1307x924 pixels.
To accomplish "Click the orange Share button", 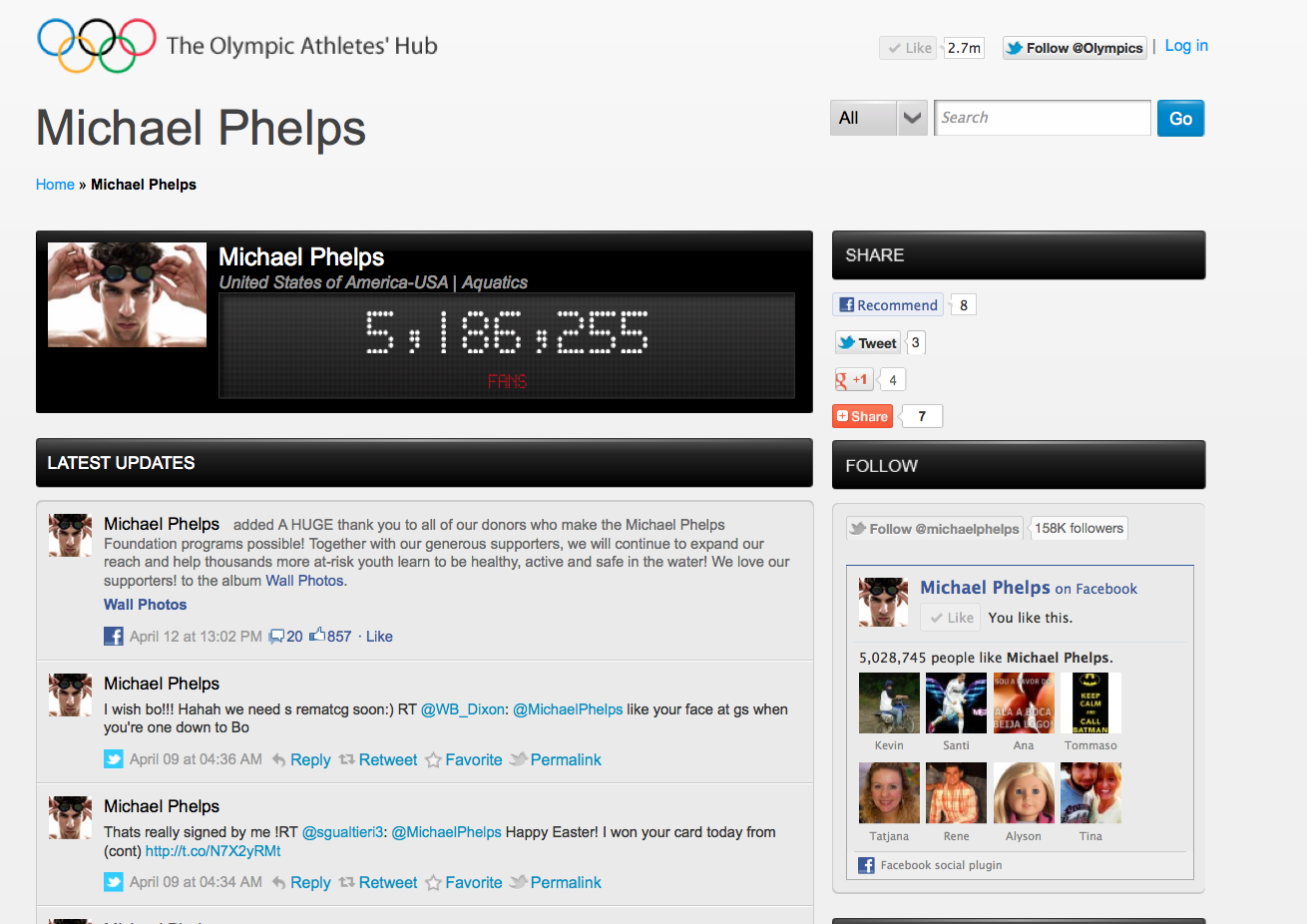I will [862, 416].
